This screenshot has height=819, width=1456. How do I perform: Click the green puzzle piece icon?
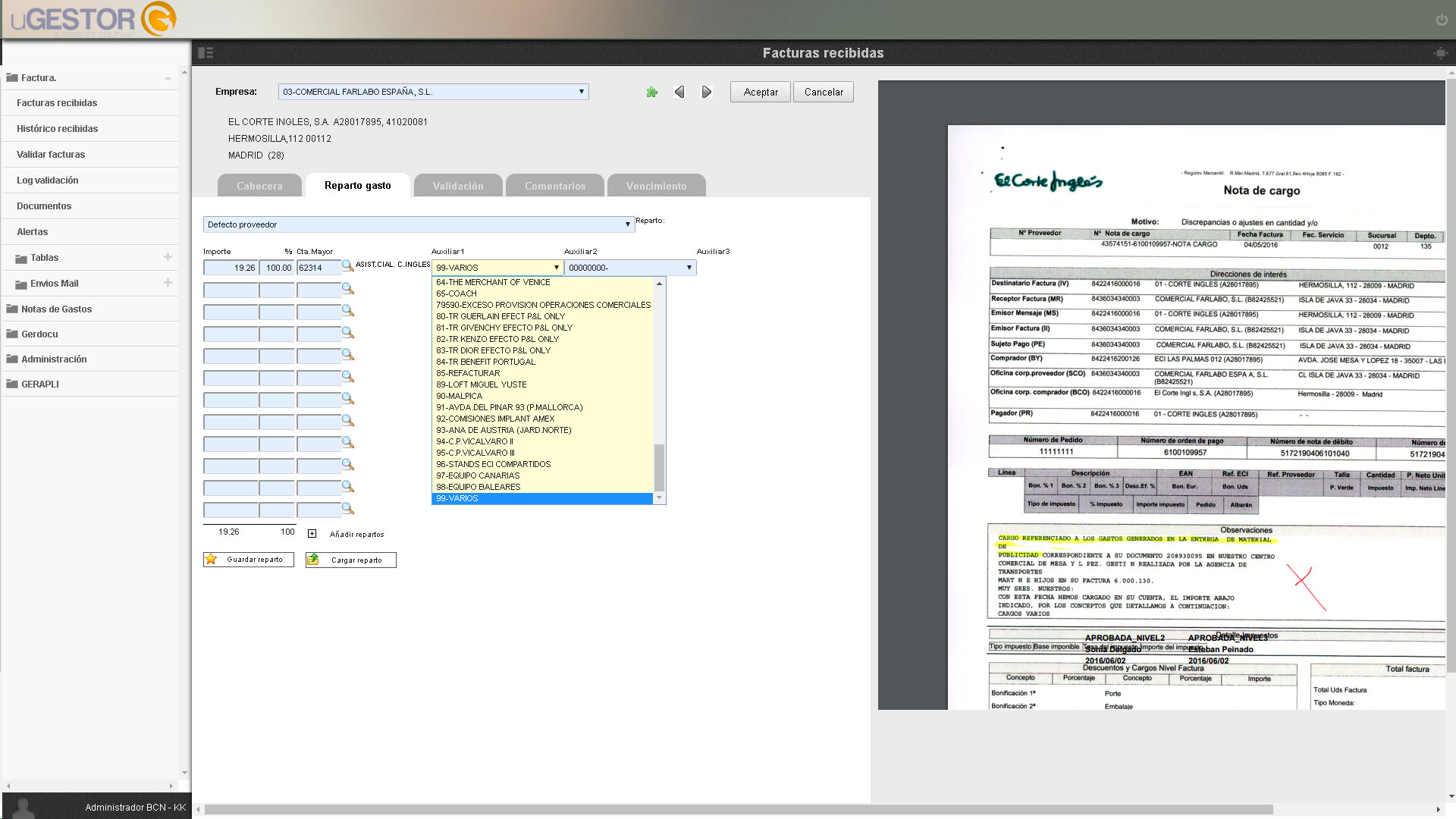tap(651, 92)
